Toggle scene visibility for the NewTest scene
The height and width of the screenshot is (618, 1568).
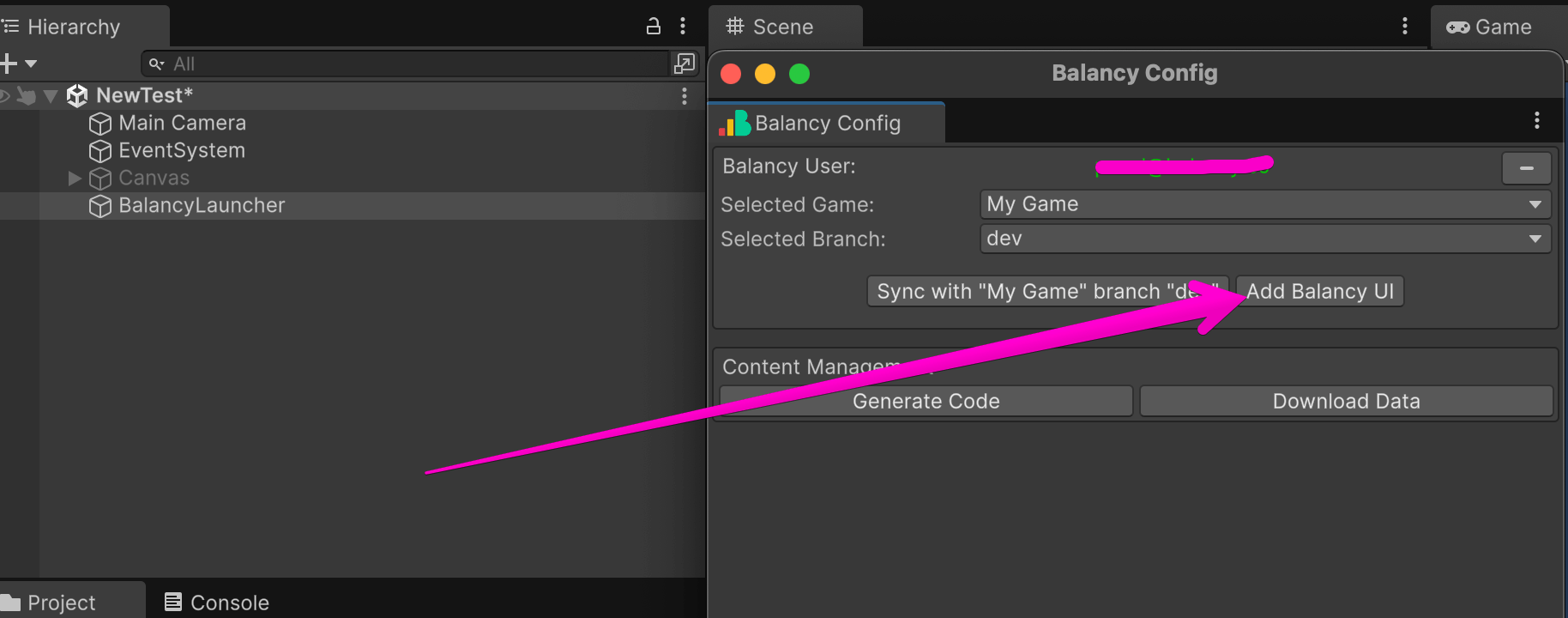tap(4, 96)
